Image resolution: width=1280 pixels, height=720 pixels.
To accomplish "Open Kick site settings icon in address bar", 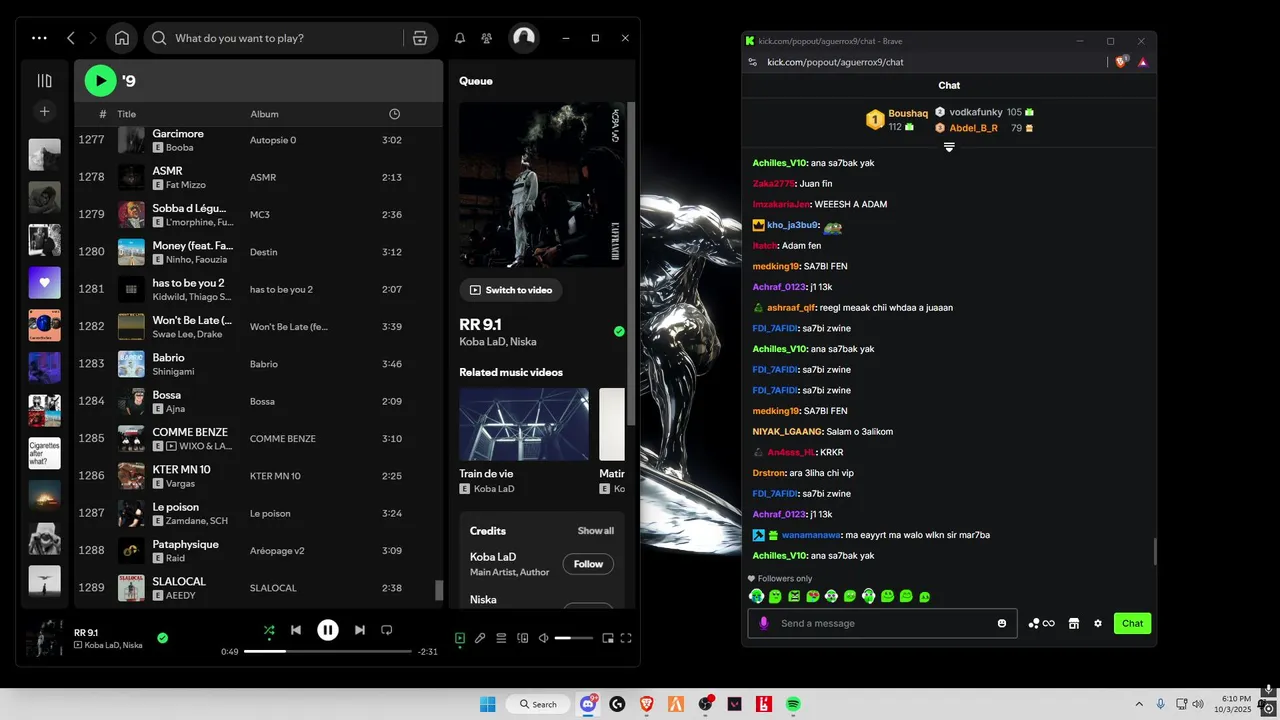I will tap(752, 62).
